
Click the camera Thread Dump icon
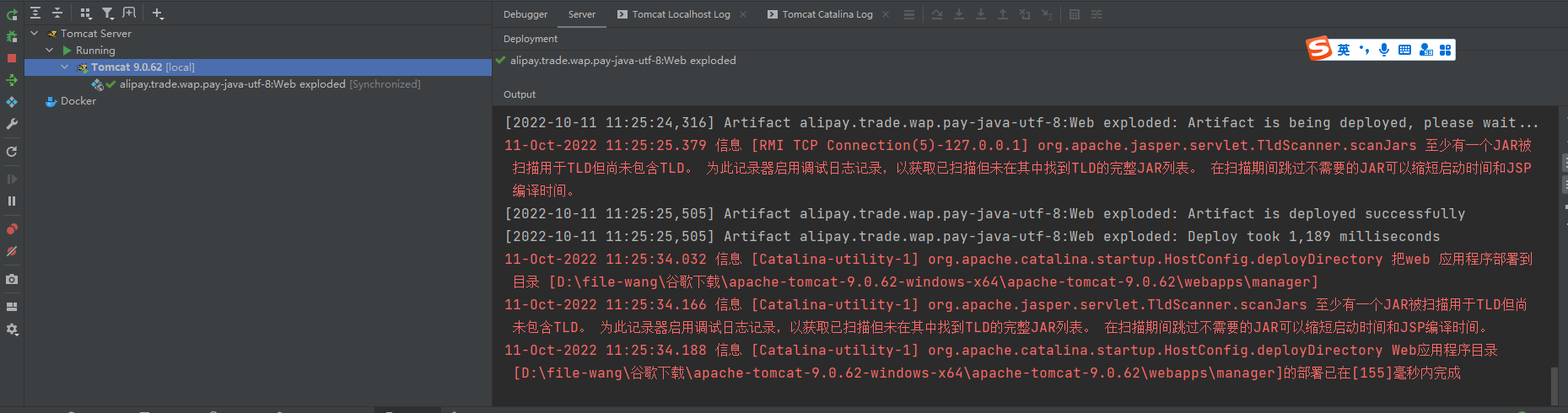pos(12,279)
